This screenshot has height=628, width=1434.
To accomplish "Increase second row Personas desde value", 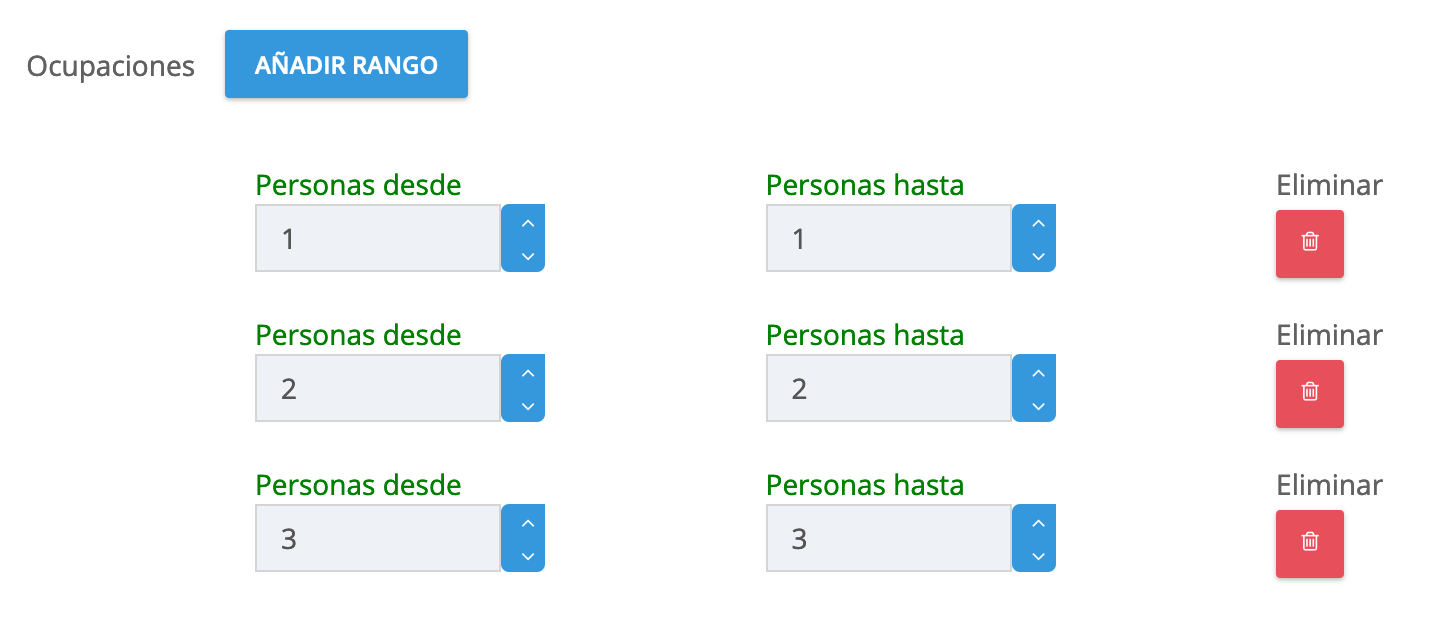I will click(528, 373).
